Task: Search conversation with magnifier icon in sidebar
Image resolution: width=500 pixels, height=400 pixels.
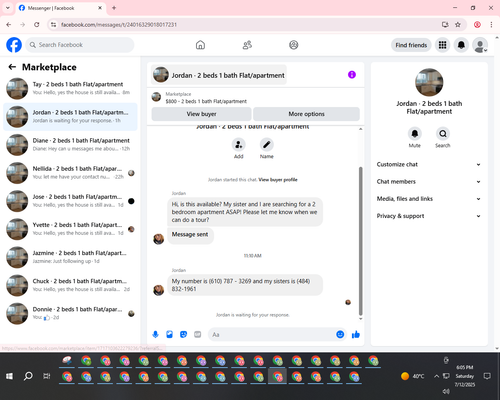Action: (443, 134)
